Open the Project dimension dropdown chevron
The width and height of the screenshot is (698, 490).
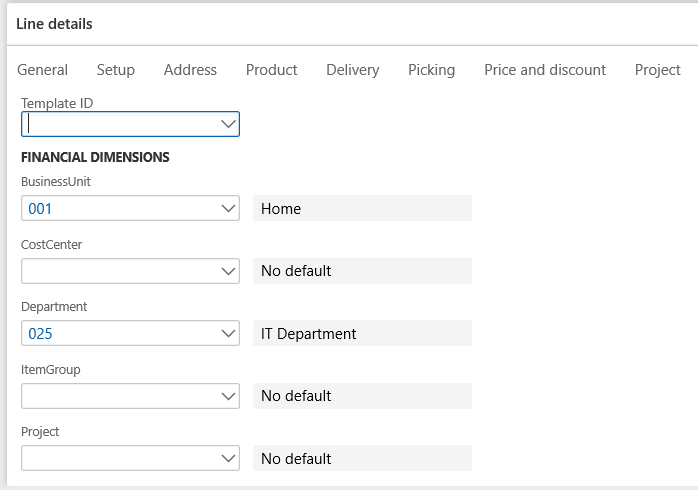pos(228,458)
